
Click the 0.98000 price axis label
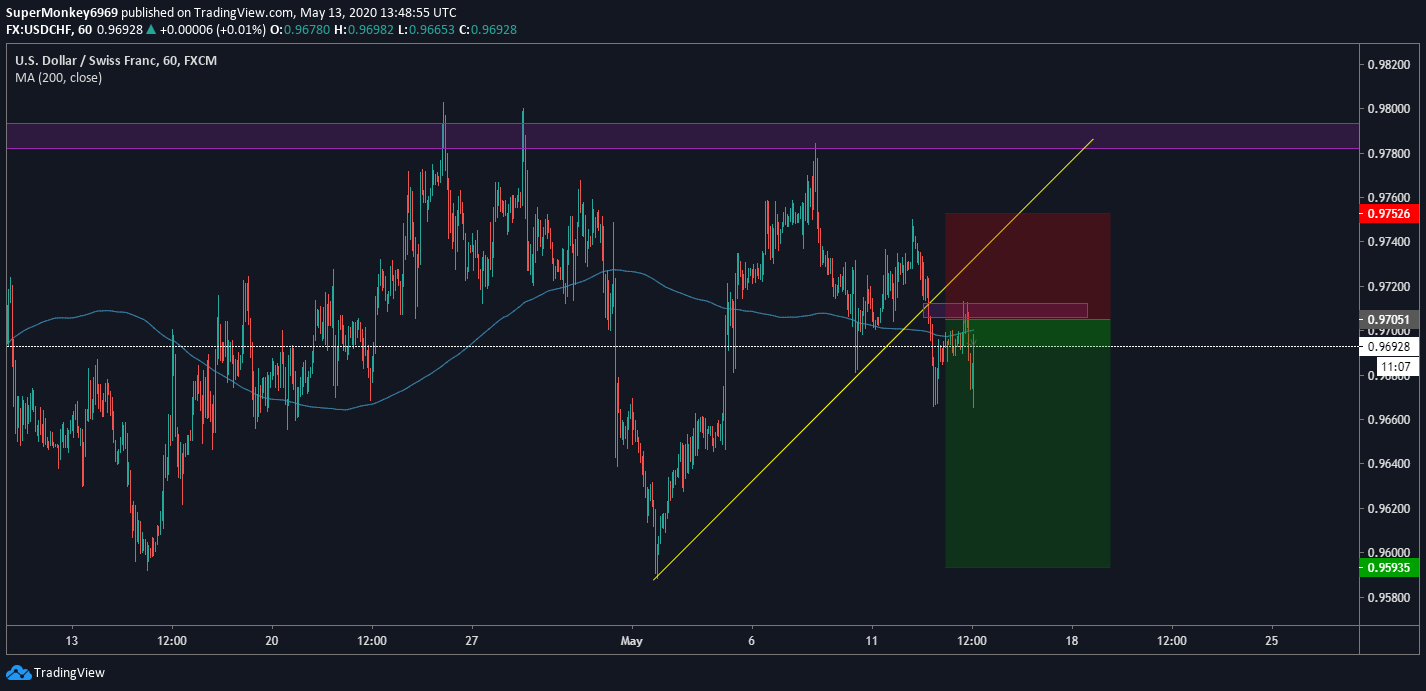pos(1389,108)
